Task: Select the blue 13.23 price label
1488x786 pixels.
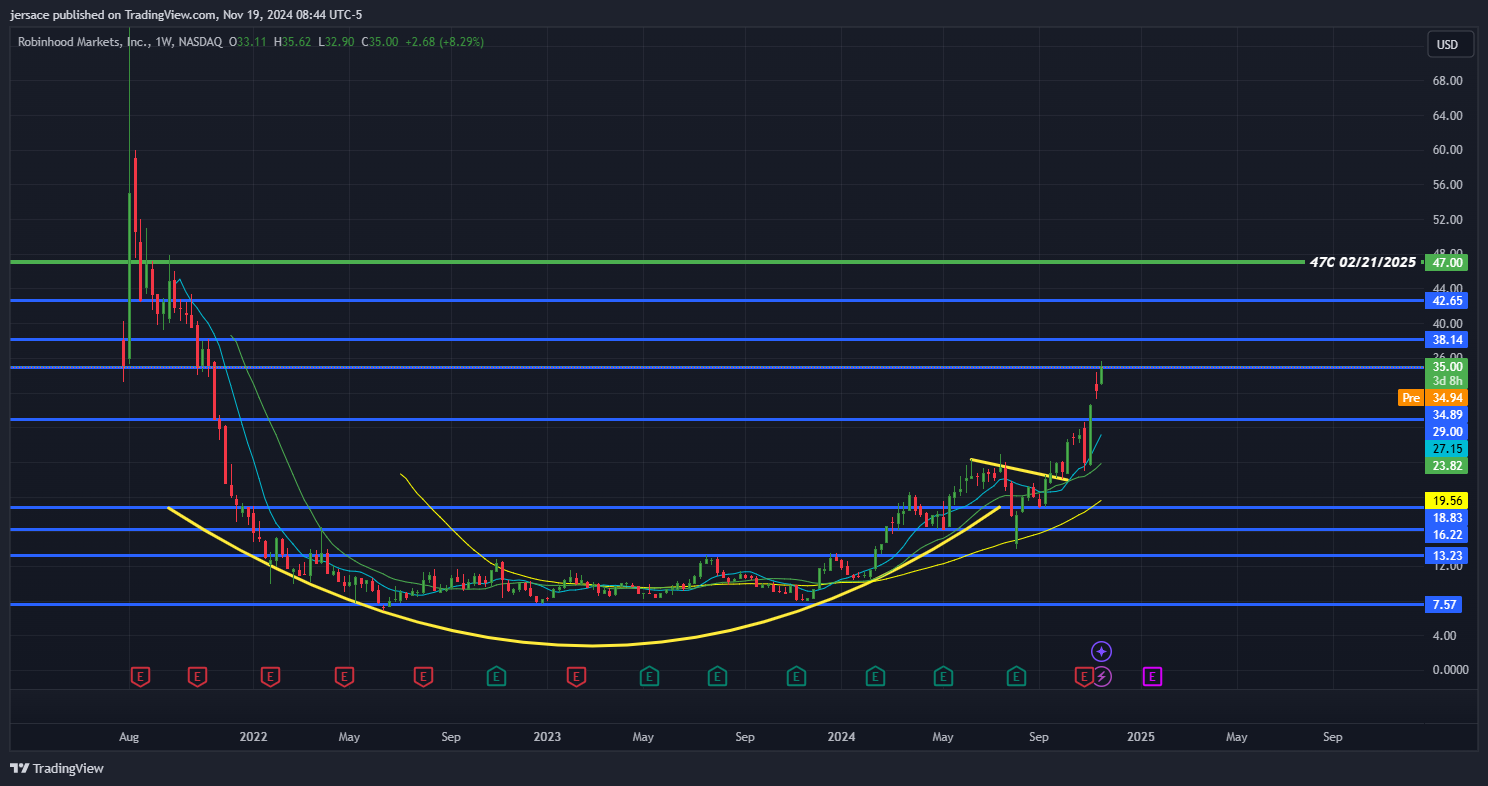Action: 1447,556
